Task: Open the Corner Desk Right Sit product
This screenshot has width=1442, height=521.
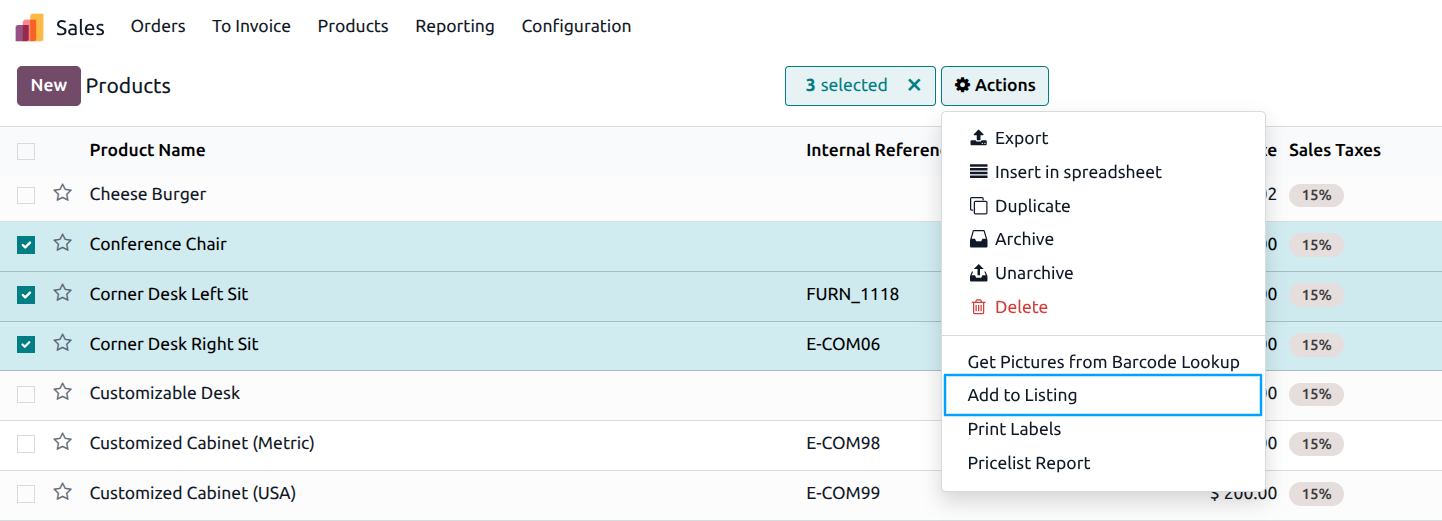Action: (174, 344)
